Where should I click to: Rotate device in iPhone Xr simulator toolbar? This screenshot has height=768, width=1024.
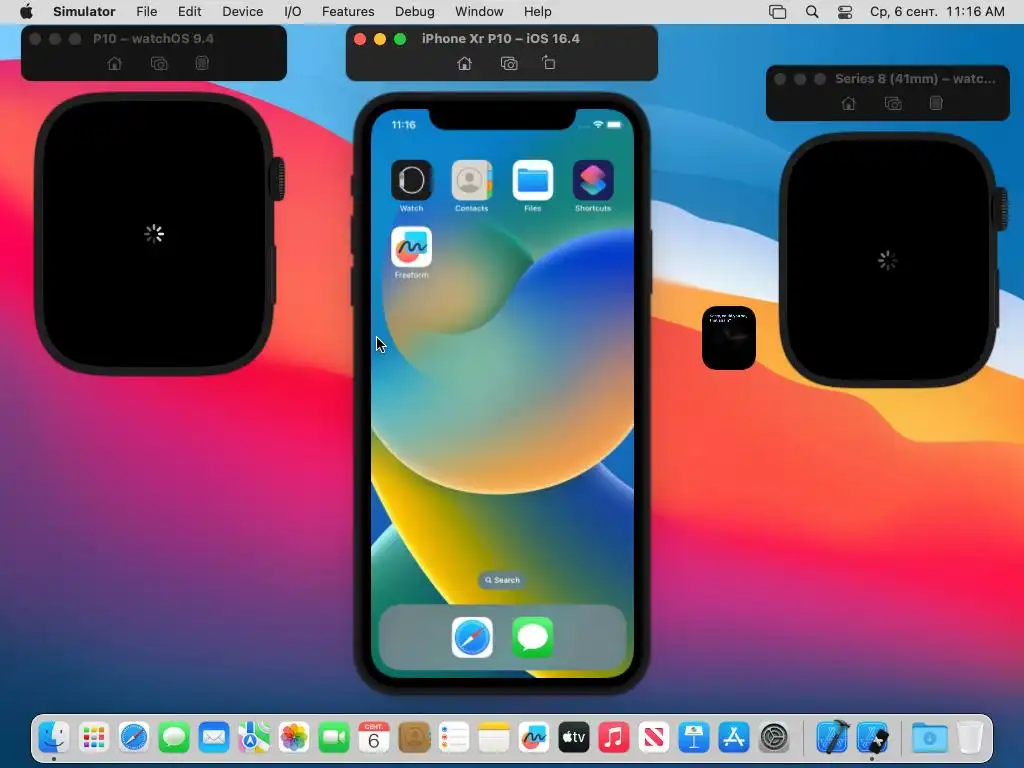549,63
